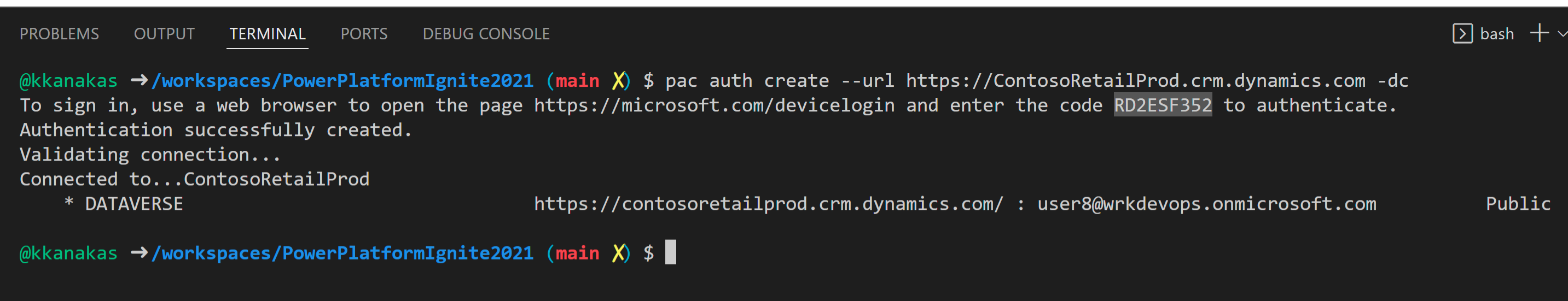Focus the terminal cursor at the last prompt
Image resolution: width=1568 pixels, height=301 pixels.
point(670,252)
